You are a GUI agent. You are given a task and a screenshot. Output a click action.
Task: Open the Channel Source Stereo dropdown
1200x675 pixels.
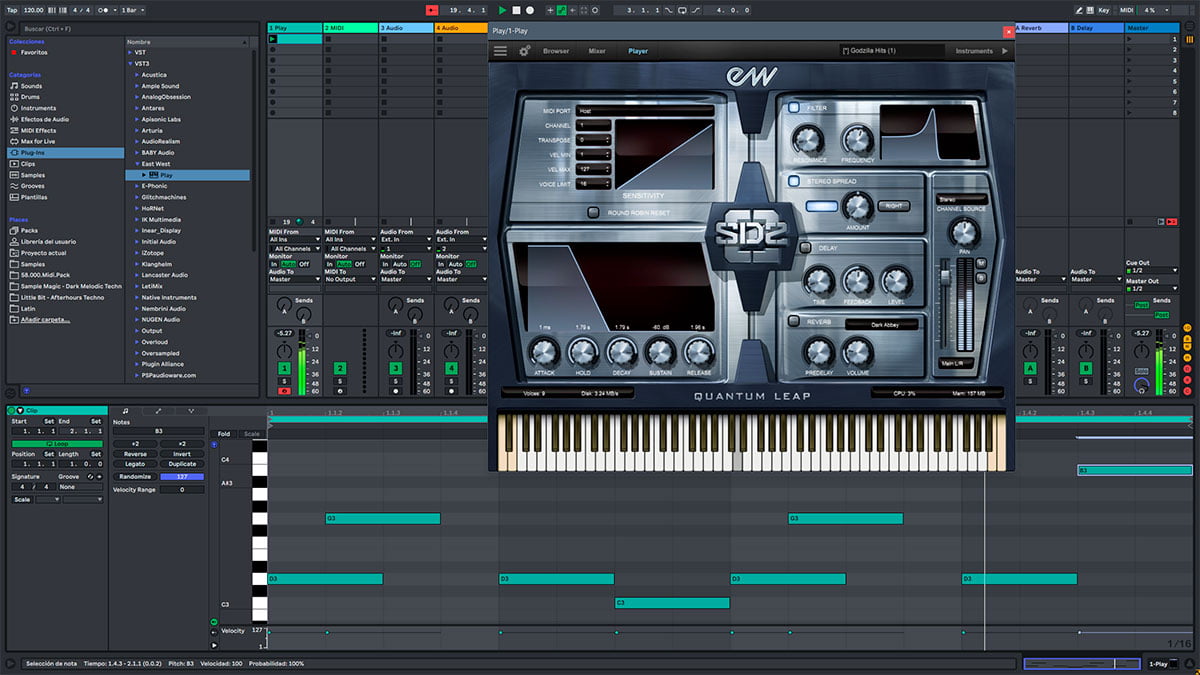coord(960,199)
